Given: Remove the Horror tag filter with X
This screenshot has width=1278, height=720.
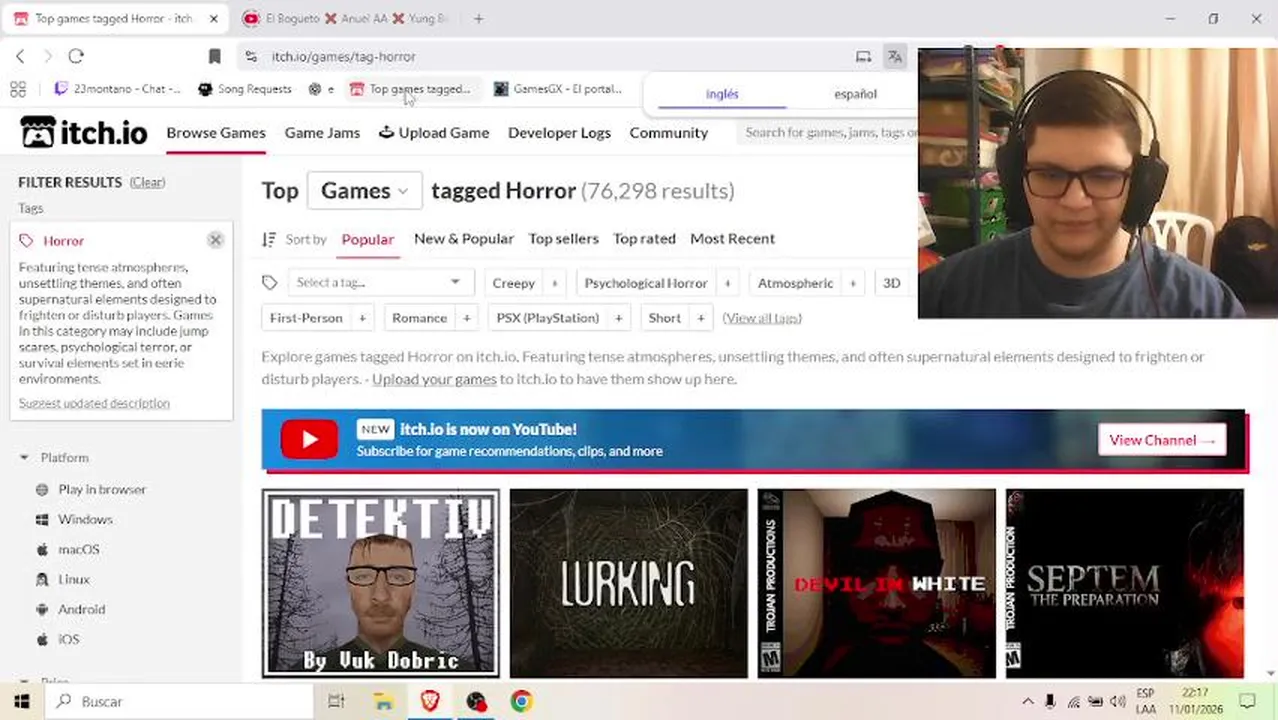Looking at the screenshot, I should pyautogui.click(x=215, y=240).
